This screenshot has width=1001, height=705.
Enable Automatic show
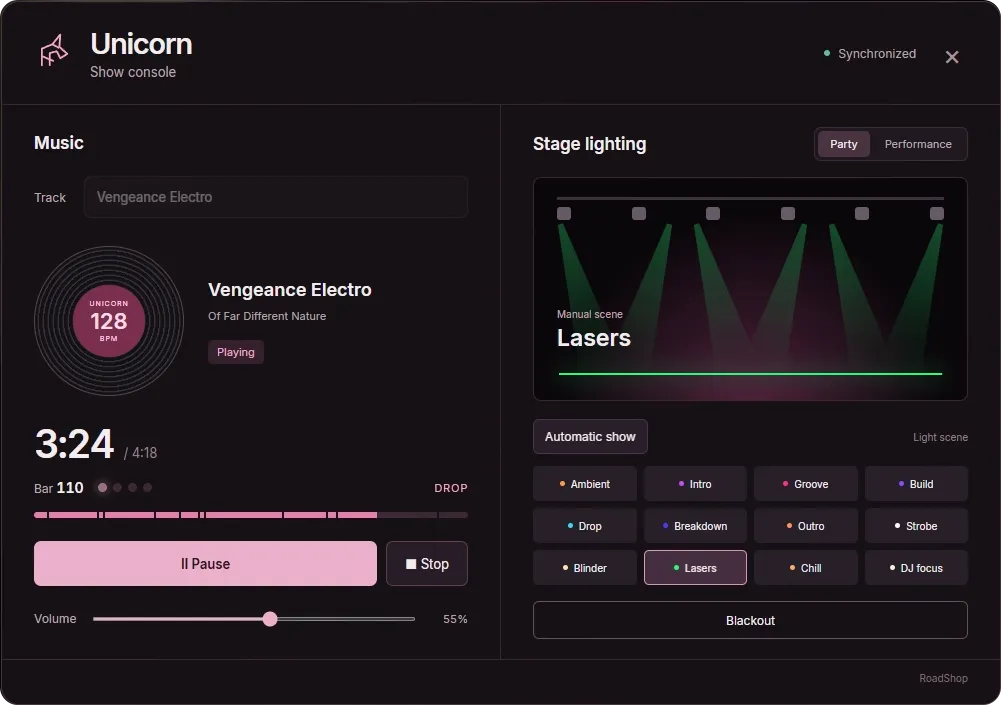[590, 436]
